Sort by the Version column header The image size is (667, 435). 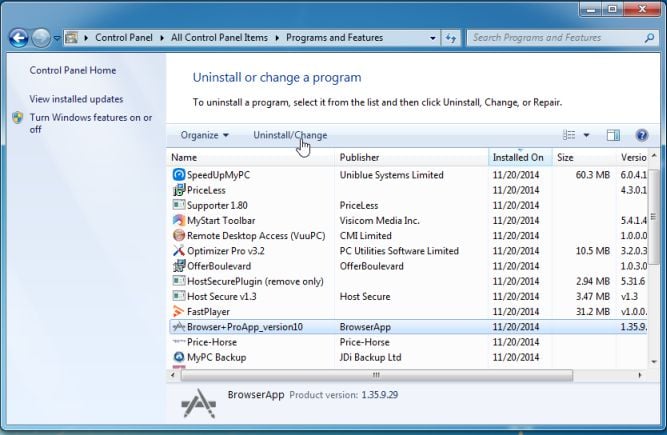(x=633, y=157)
